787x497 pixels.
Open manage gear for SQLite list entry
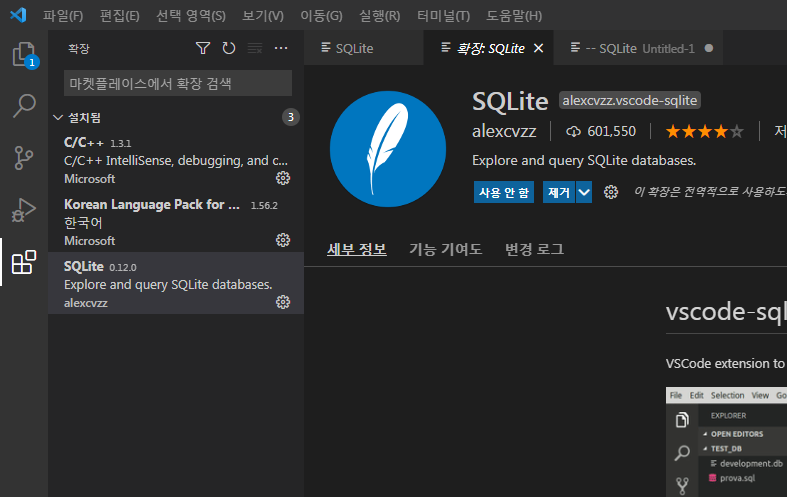click(283, 302)
